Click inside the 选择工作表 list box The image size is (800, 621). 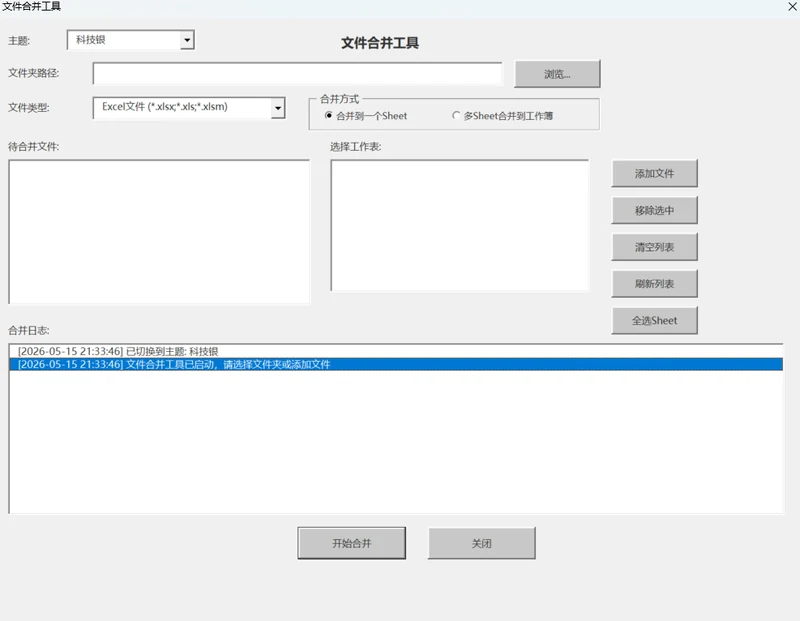click(x=460, y=226)
